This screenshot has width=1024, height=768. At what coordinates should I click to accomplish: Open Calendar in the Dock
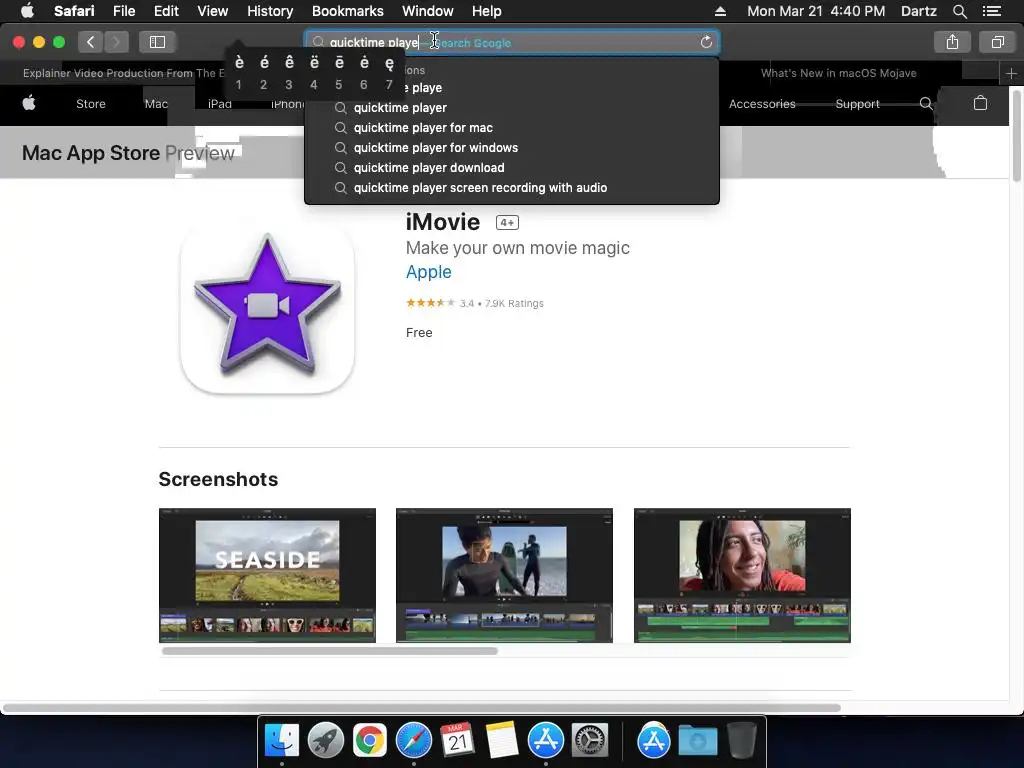click(x=457, y=741)
